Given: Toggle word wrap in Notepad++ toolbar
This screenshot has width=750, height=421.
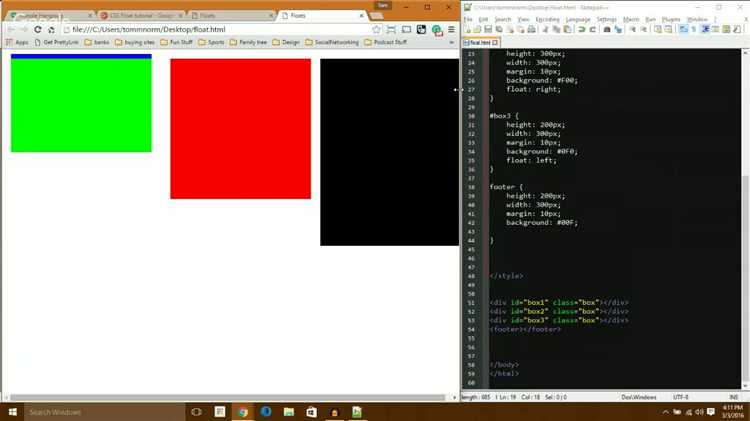Looking at the screenshot, I should click(683, 29).
